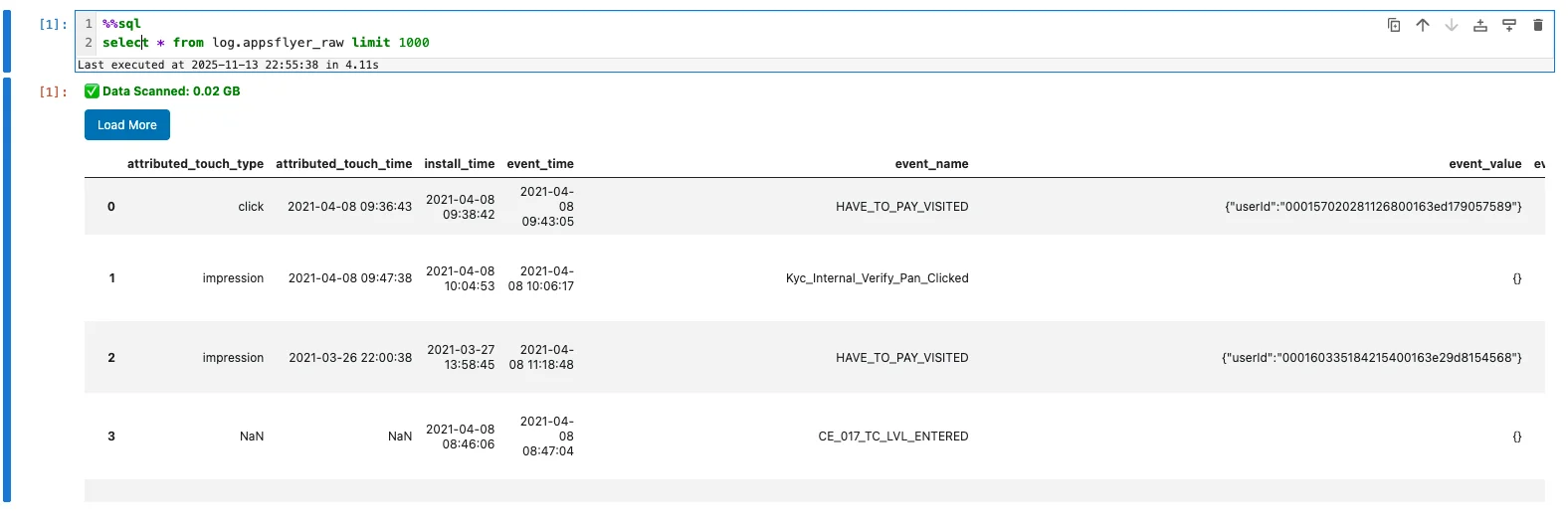Click the event_time column header
Viewport: 1568px width, 525px height.
[540, 164]
